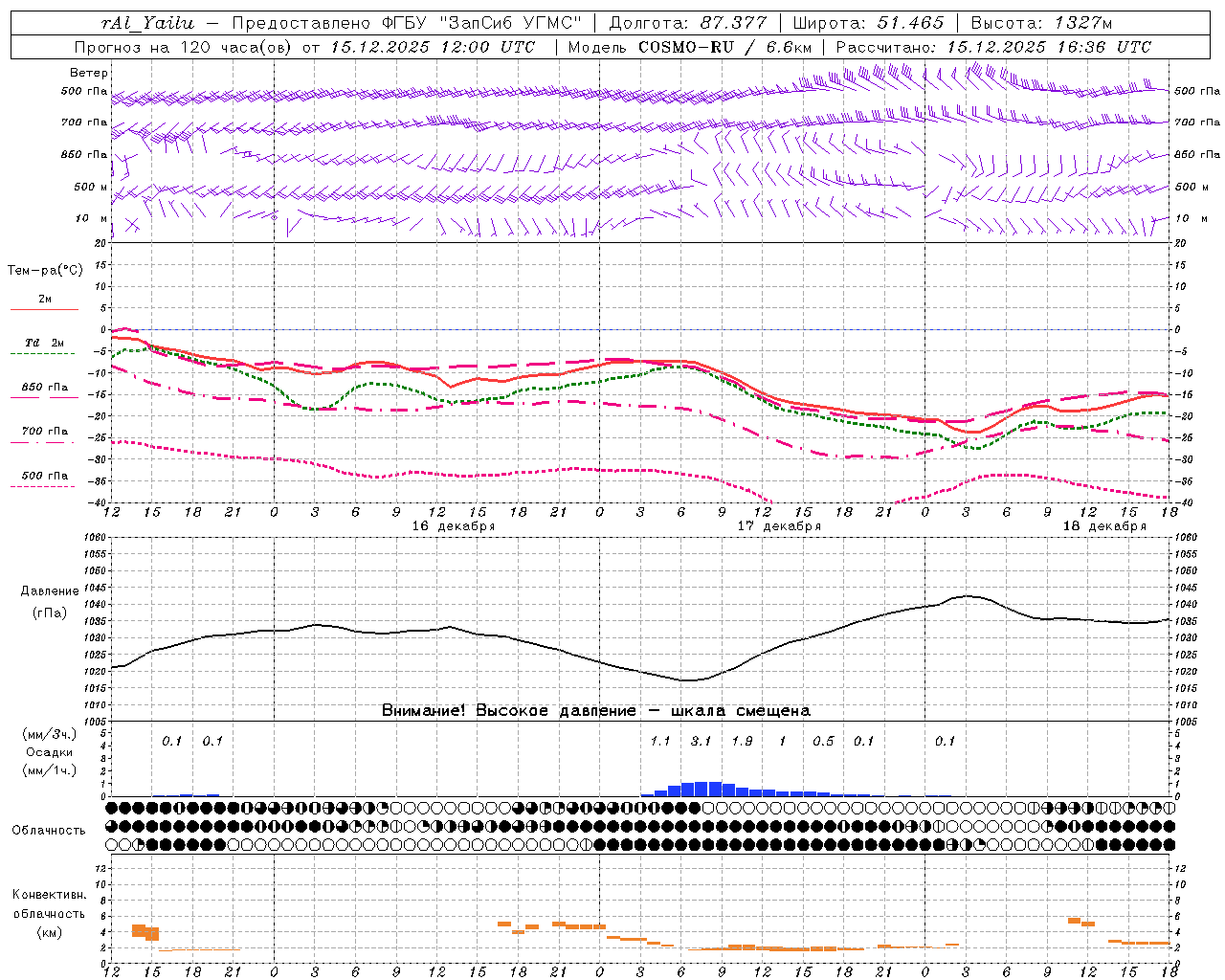Click '10 м' label left of wind panel
This screenshot has width=1225, height=980.
click(91, 218)
